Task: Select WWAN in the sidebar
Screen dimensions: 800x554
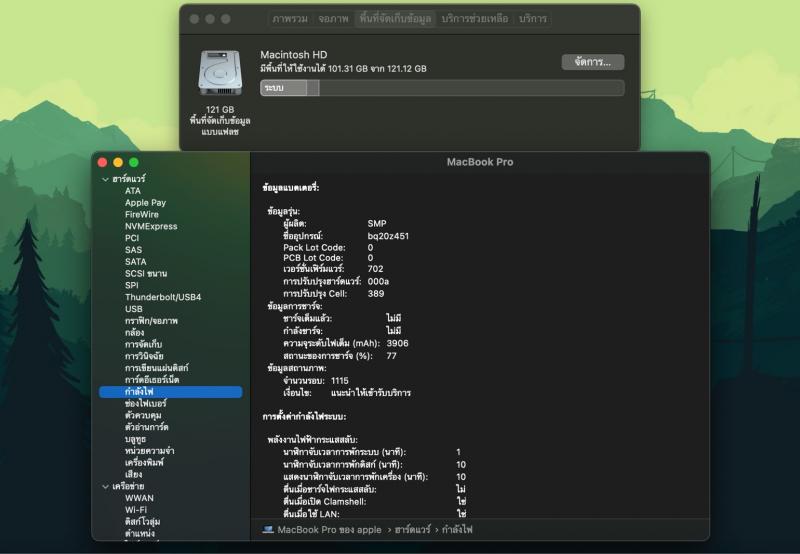Action: (139, 498)
